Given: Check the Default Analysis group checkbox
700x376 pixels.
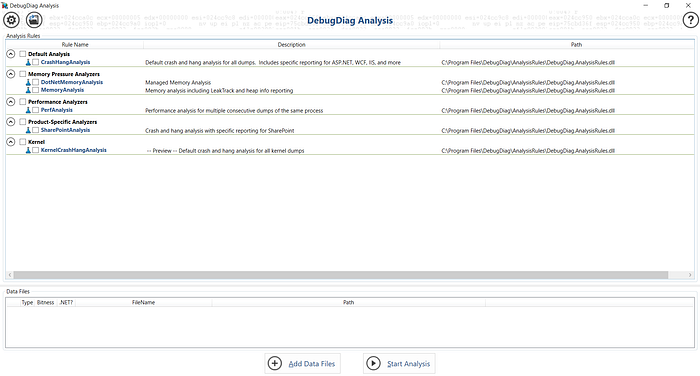Looking at the screenshot, I should tap(23, 54).
